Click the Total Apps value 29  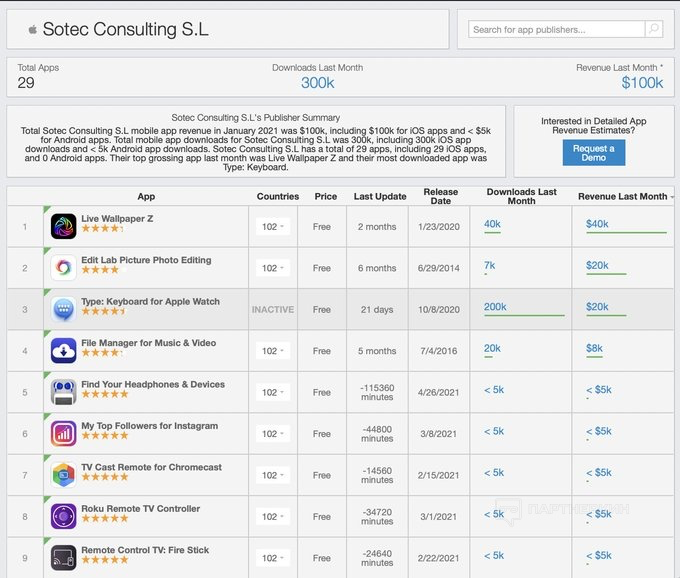pos(26,82)
